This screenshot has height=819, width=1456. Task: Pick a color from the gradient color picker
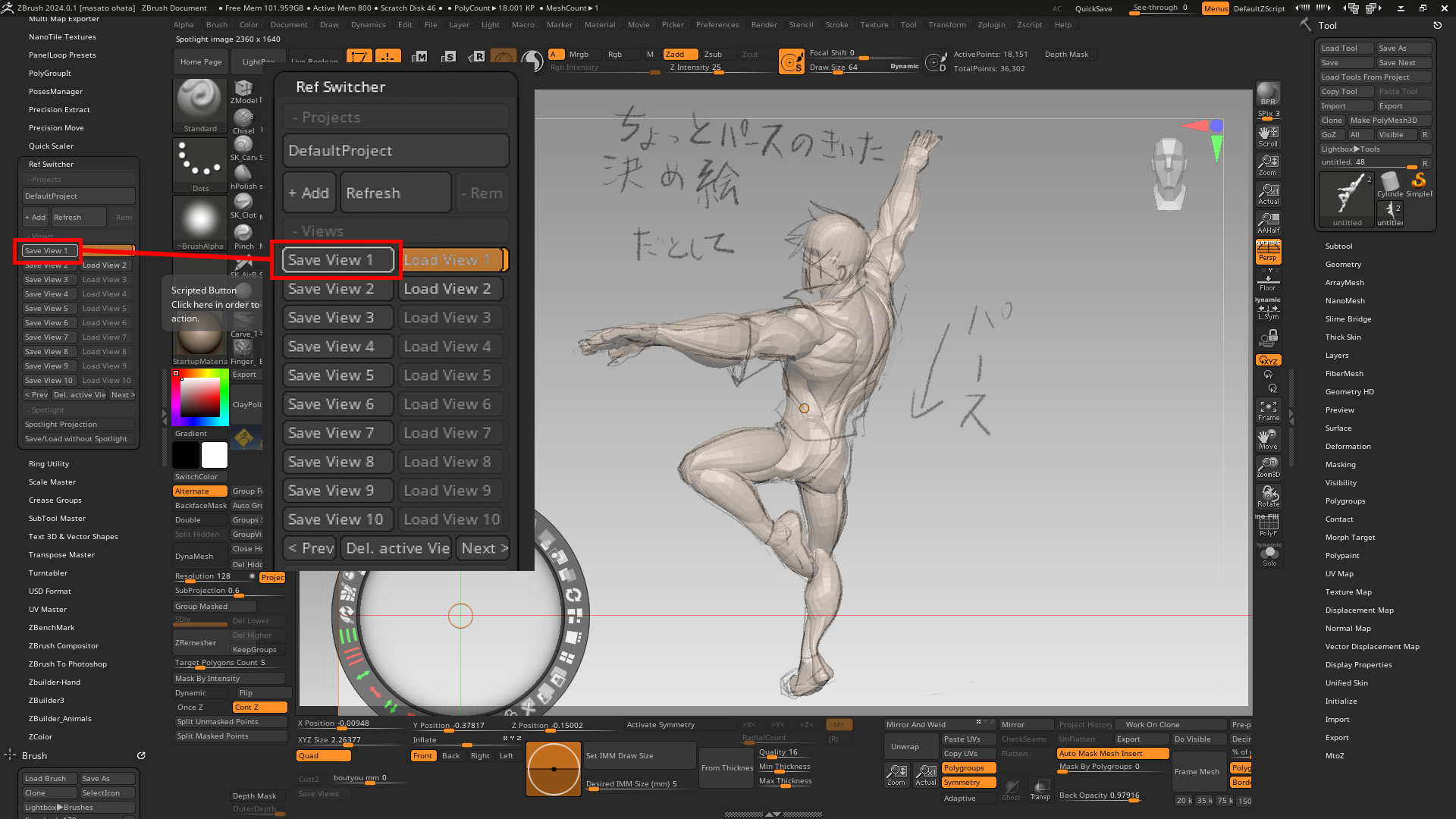click(199, 398)
